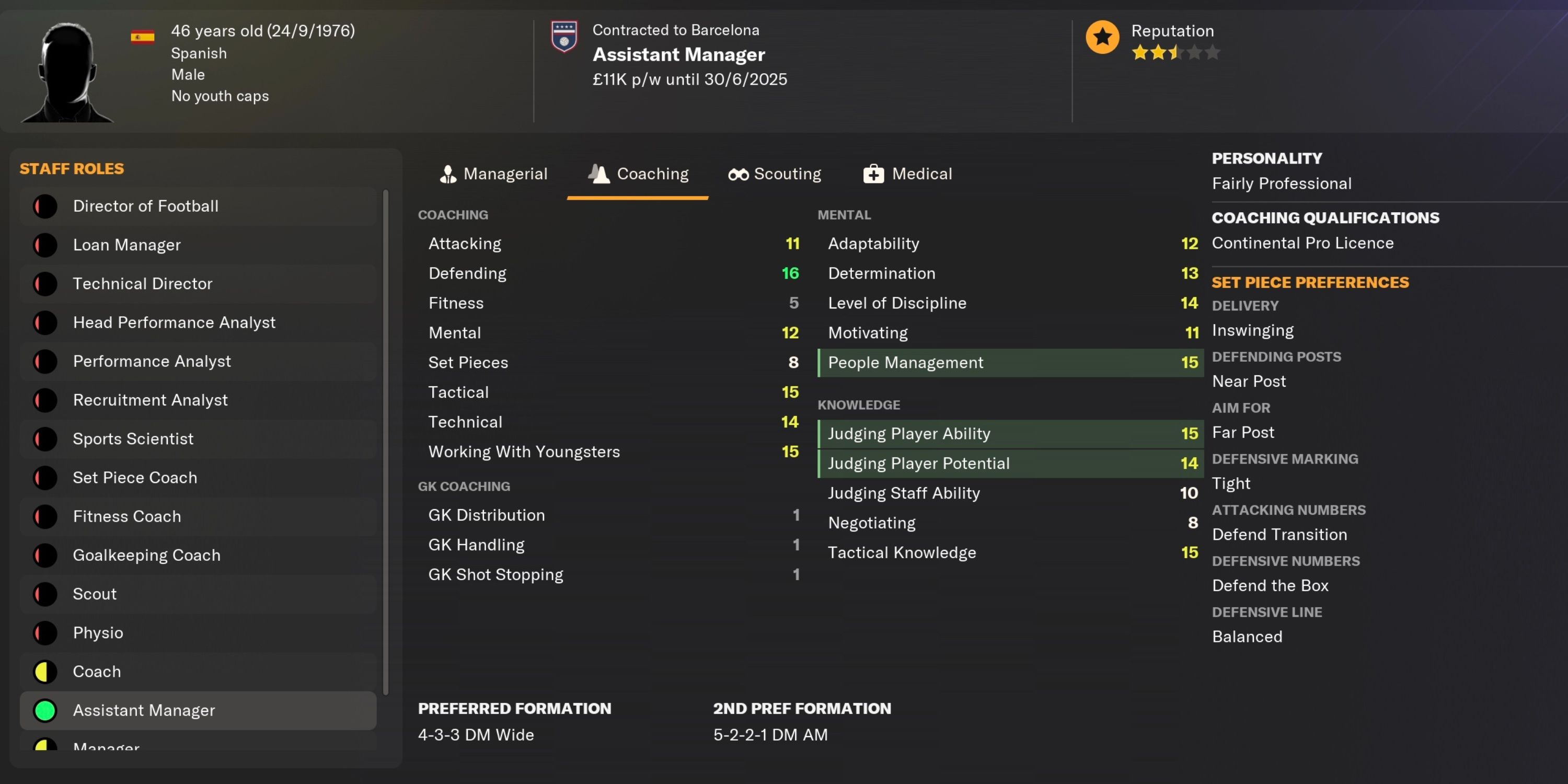The height and width of the screenshot is (784, 1568).
Task: Click the People Management attribute row
Action: pos(1010,363)
